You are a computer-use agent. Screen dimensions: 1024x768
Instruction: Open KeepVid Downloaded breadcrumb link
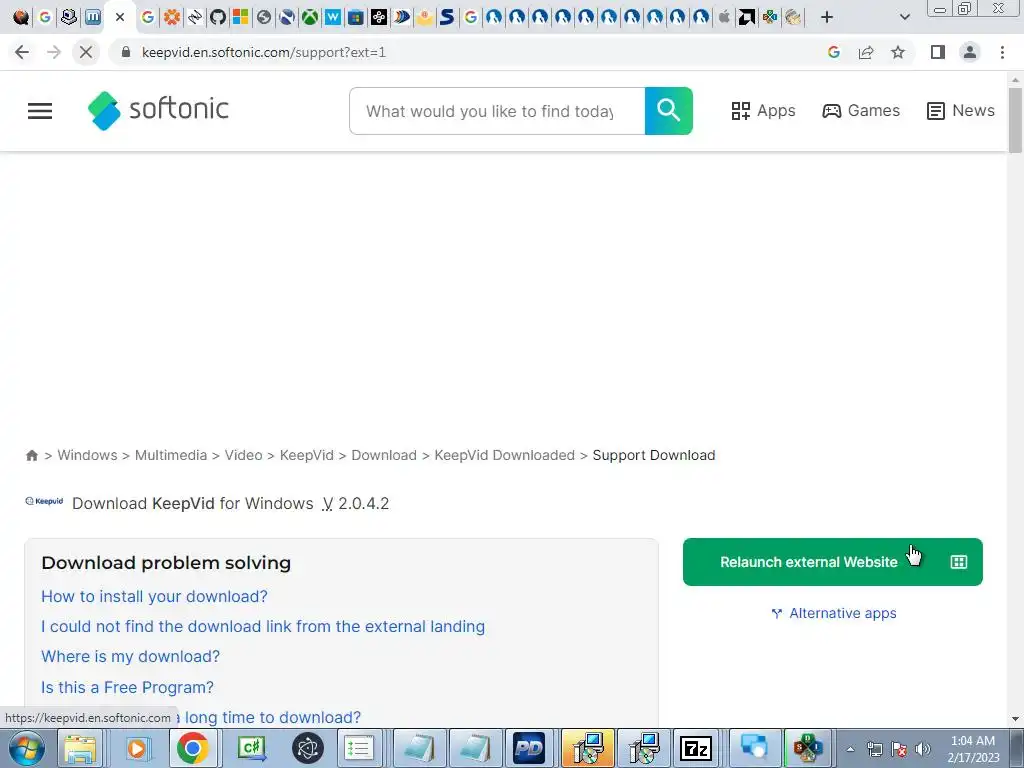[505, 455]
